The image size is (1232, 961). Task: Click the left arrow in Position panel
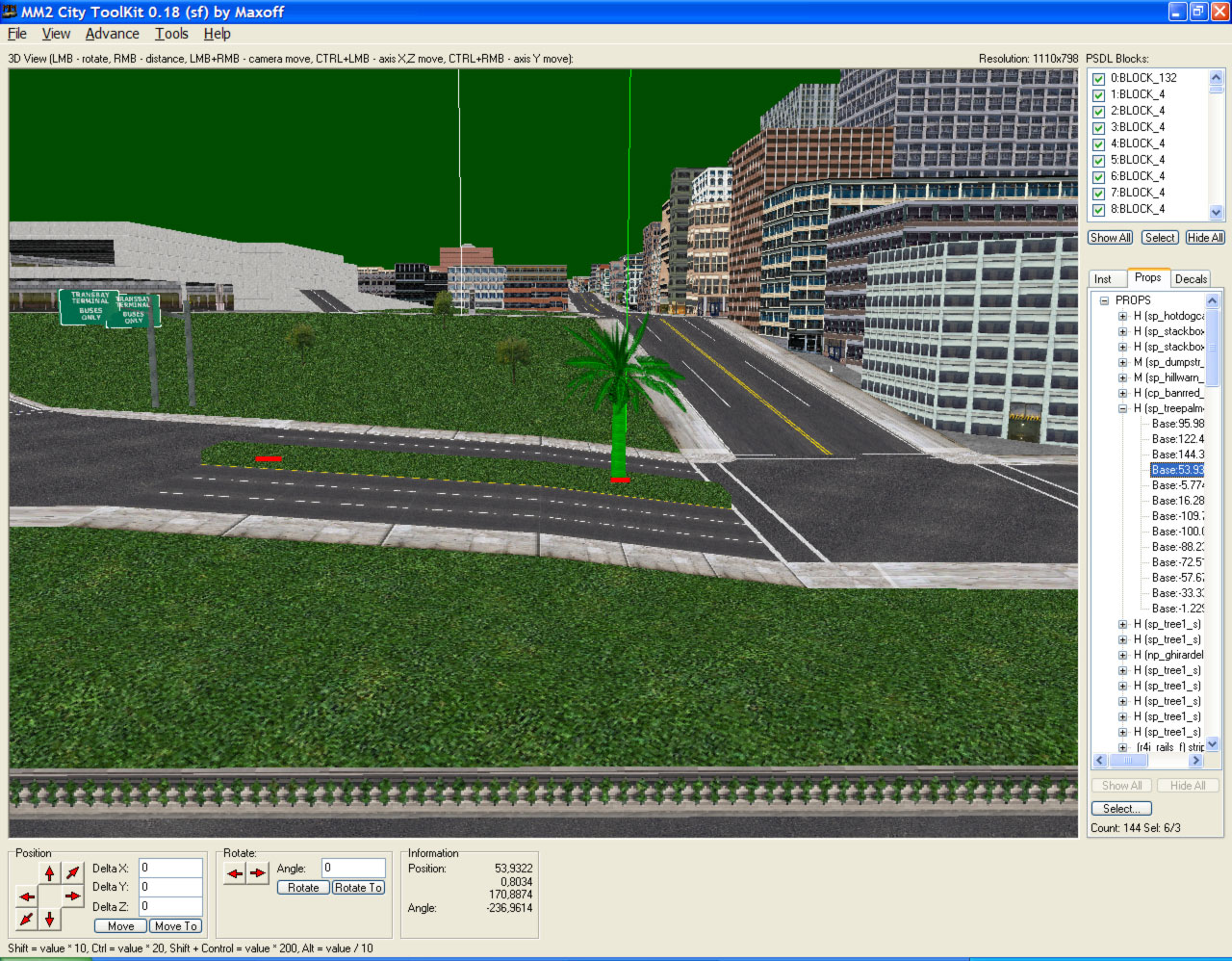click(x=27, y=896)
